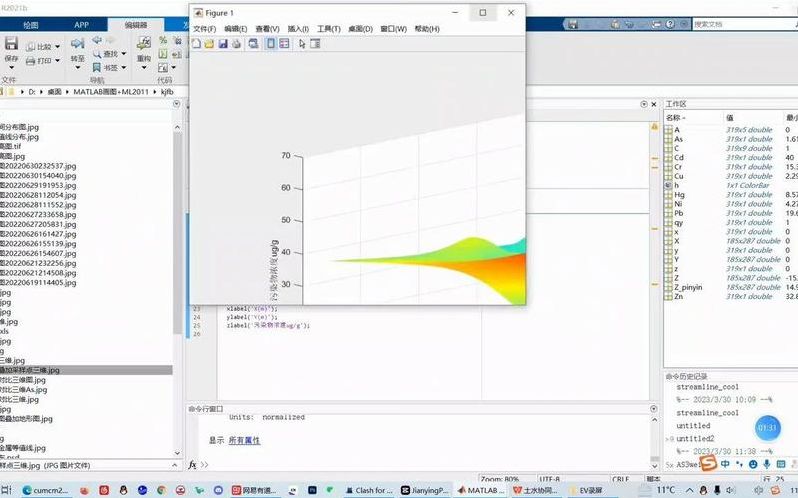Expand the 比较 (Compare) dropdown
Viewport: 798px width, 498px height.
[x=57, y=46]
